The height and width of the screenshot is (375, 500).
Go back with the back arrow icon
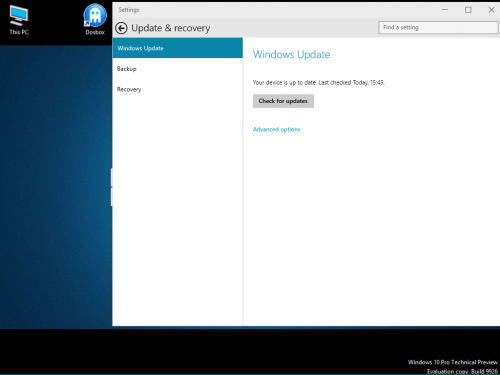(121, 28)
